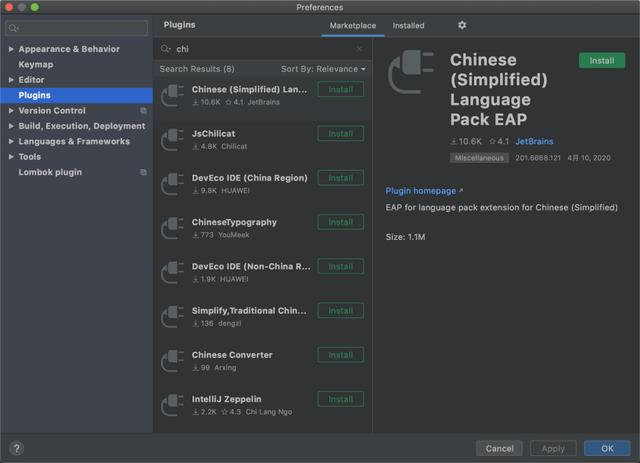640x463 pixels.
Task: Focus the settings search field in sidebar
Action: pos(77,28)
